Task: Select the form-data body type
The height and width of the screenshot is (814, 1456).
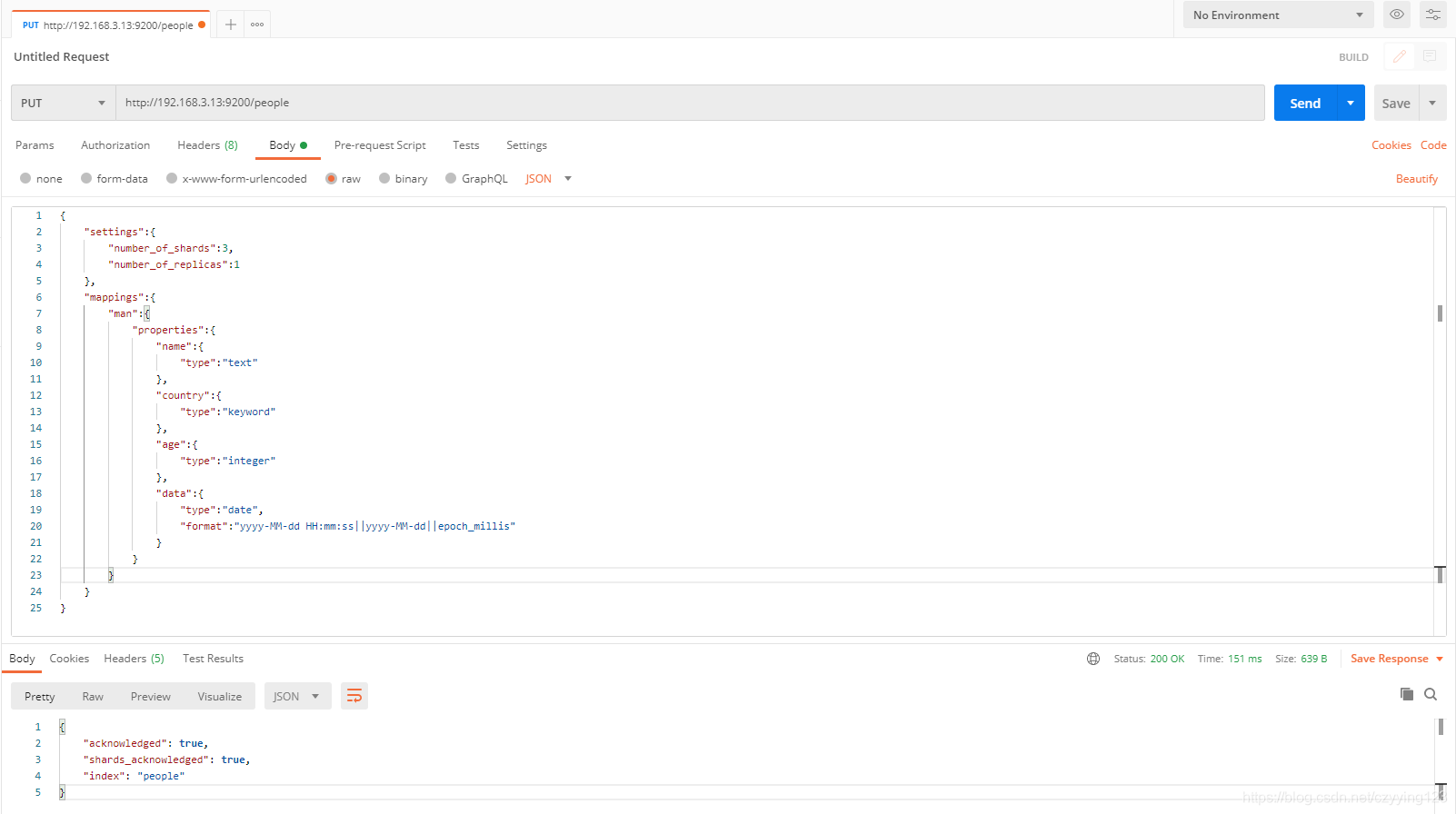Action: click(x=115, y=179)
